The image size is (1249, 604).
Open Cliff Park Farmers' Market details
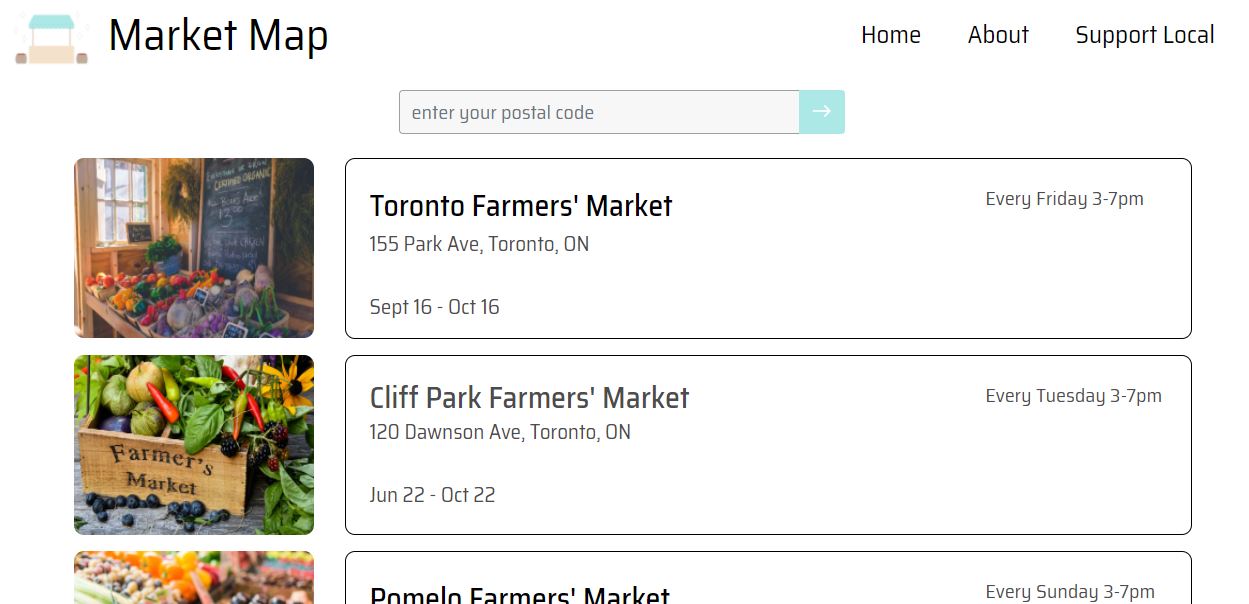point(529,397)
